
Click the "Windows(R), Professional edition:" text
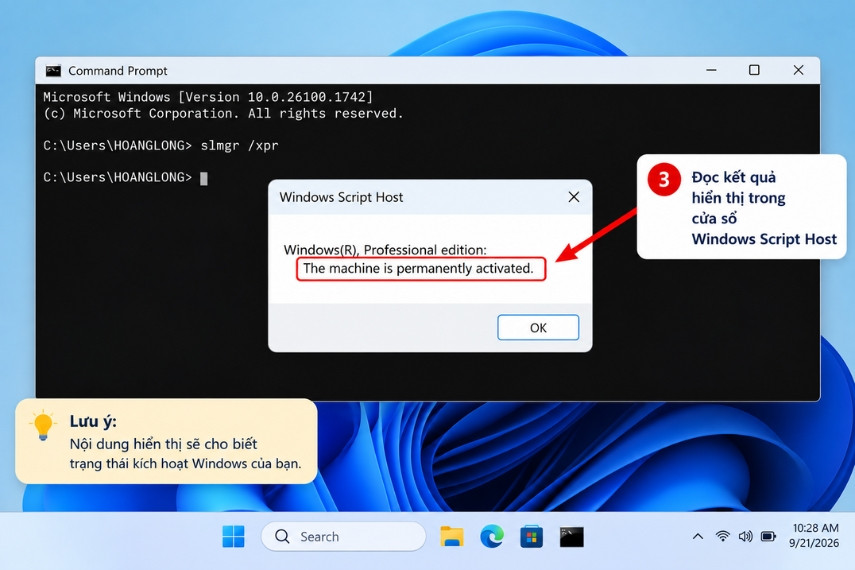[x=385, y=250]
